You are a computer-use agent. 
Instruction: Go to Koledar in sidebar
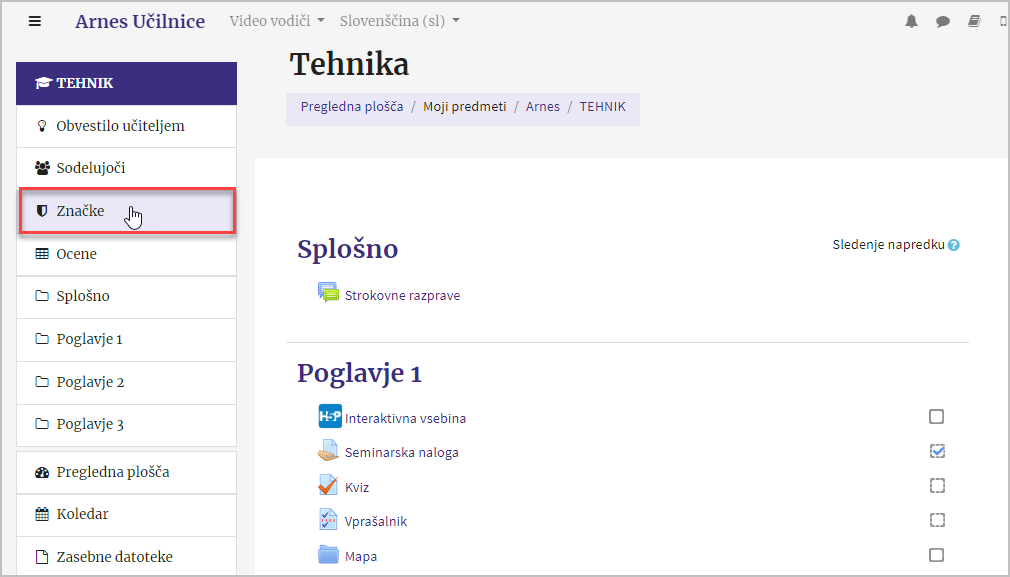pos(126,515)
